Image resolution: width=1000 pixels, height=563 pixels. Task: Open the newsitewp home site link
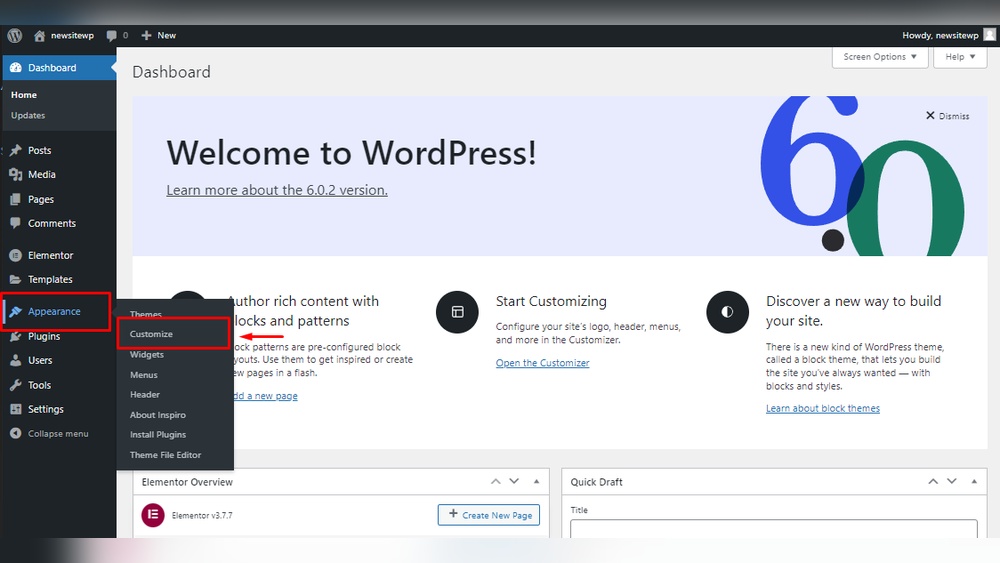click(x=64, y=36)
